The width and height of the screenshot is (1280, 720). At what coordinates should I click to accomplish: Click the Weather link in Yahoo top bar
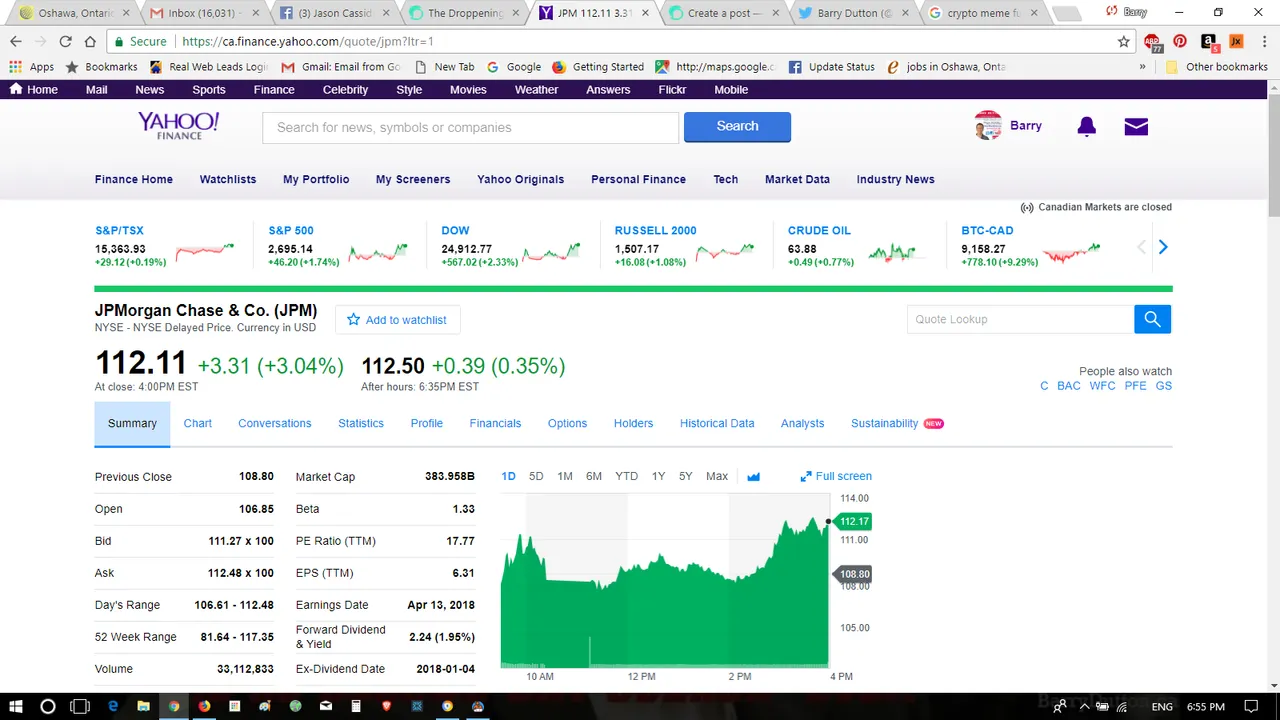[x=536, y=89]
